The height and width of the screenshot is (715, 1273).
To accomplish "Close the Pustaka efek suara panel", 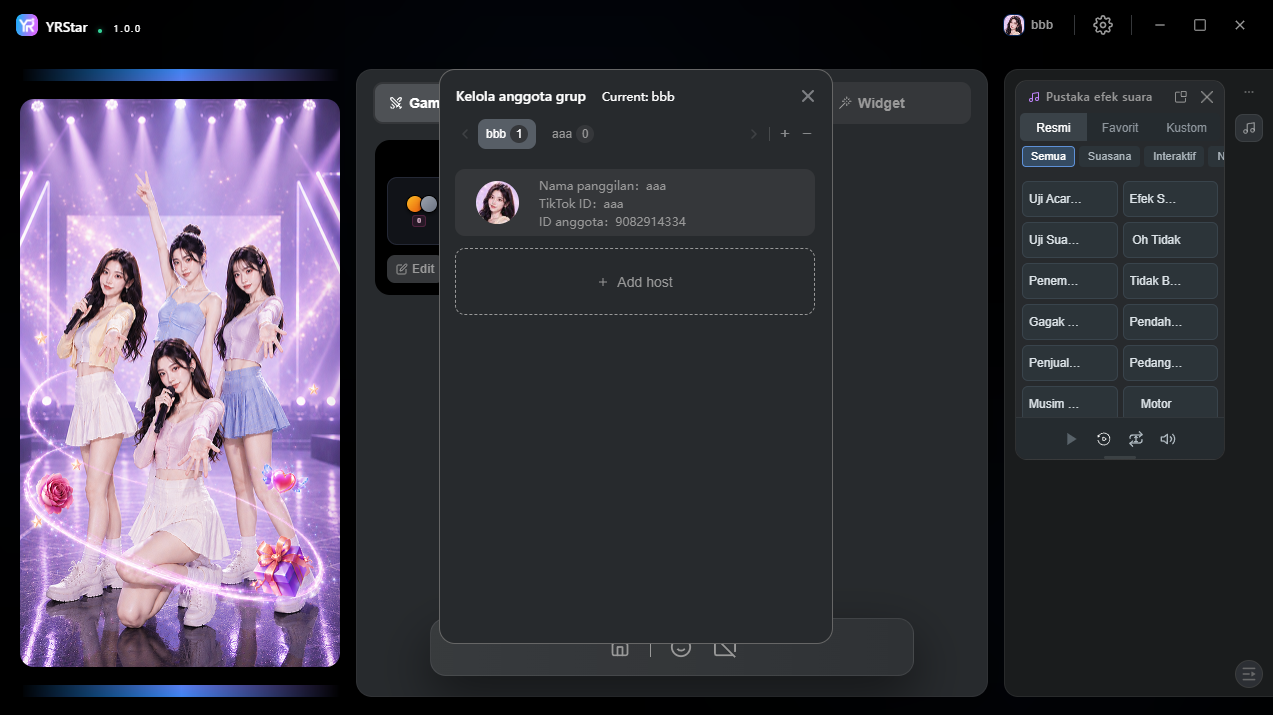I will click(1207, 97).
